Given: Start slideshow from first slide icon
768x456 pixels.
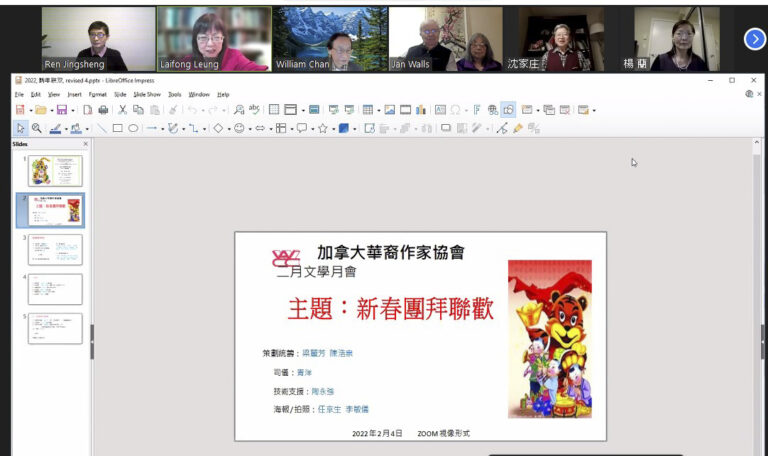Looking at the screenshot, I should pyautogui.click(x=334, y=110).
